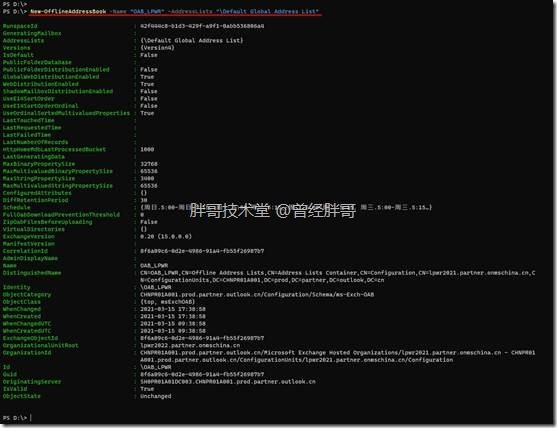The width and height of the screenshot is (557, 428).
Task: Select the ShadowMailboxDistributionEnabled label
Action: click(x=58, y=91)
